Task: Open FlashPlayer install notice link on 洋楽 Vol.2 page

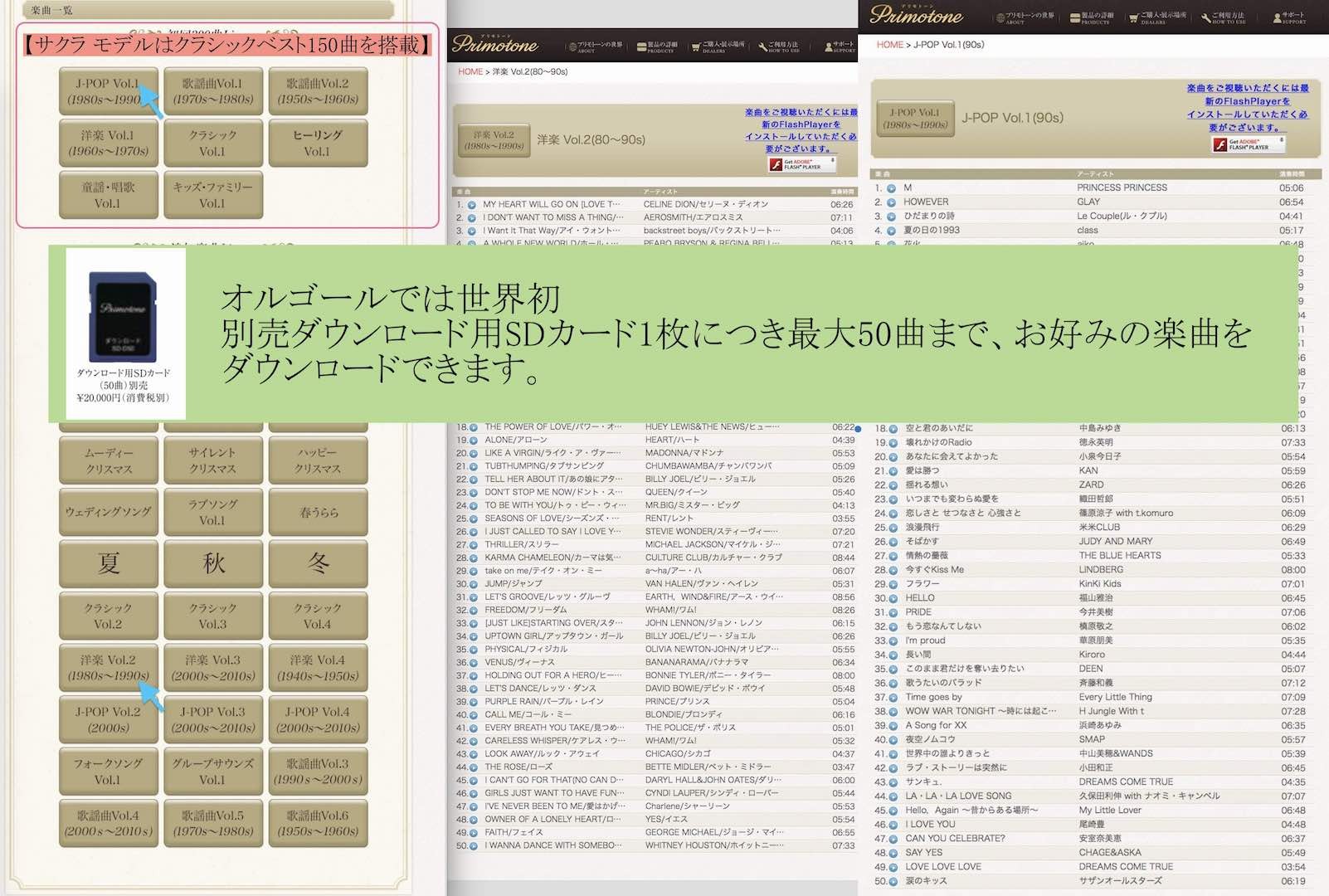Action: tap(801, 130)
